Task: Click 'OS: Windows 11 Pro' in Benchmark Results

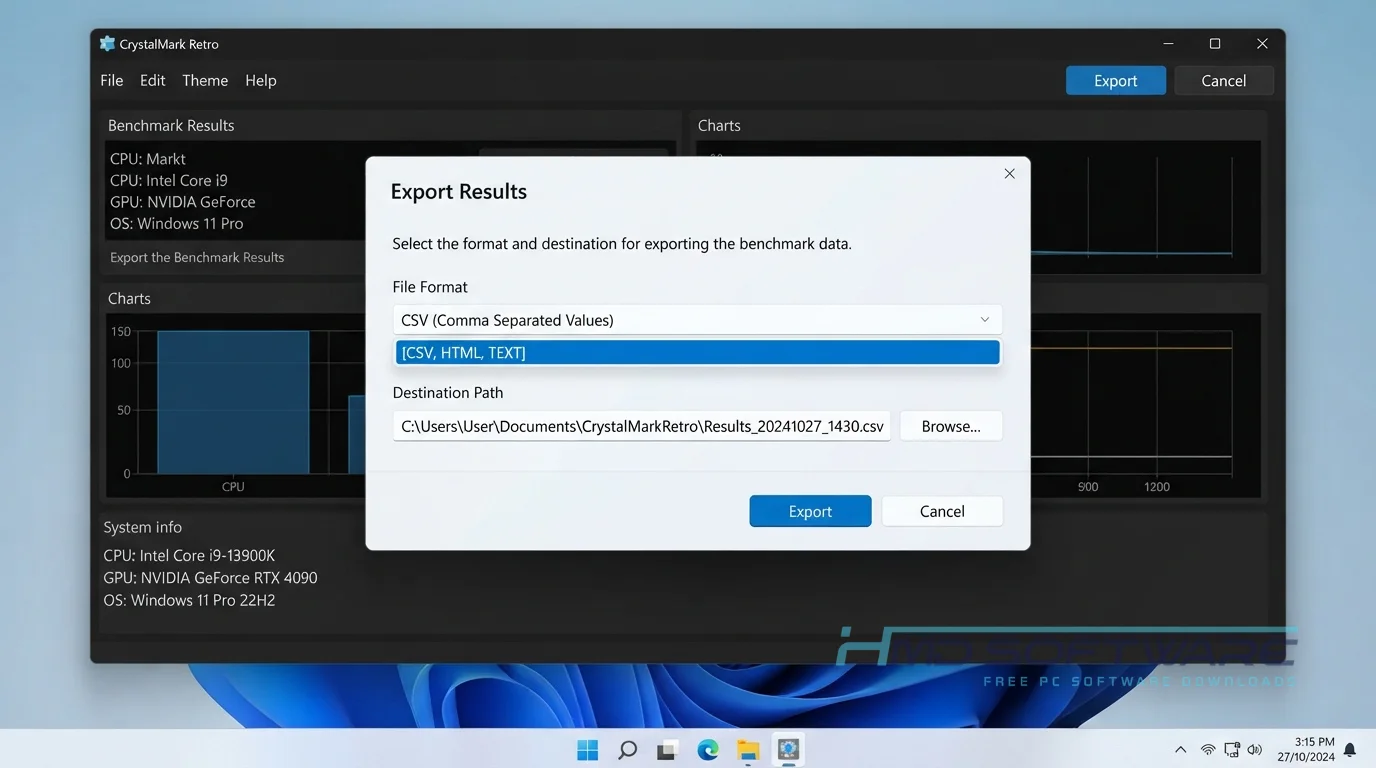Action: pos(177,224)
